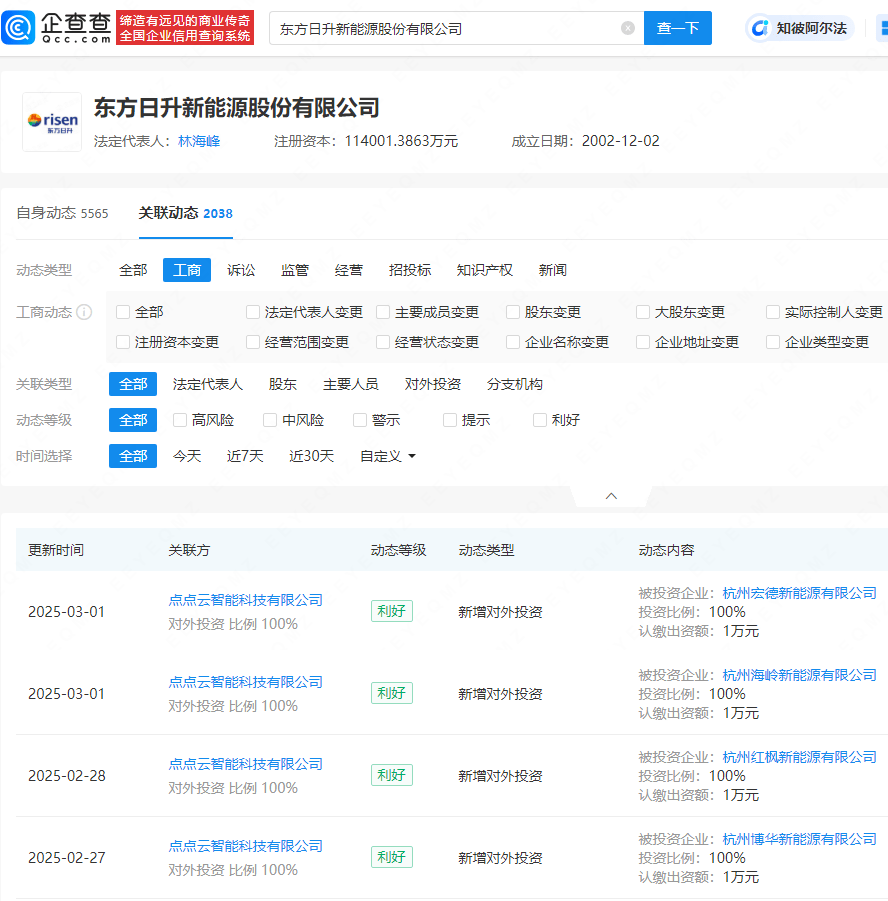
Task: Filter 关联类型 by 分支机构
Action: (x=514, y=384)
